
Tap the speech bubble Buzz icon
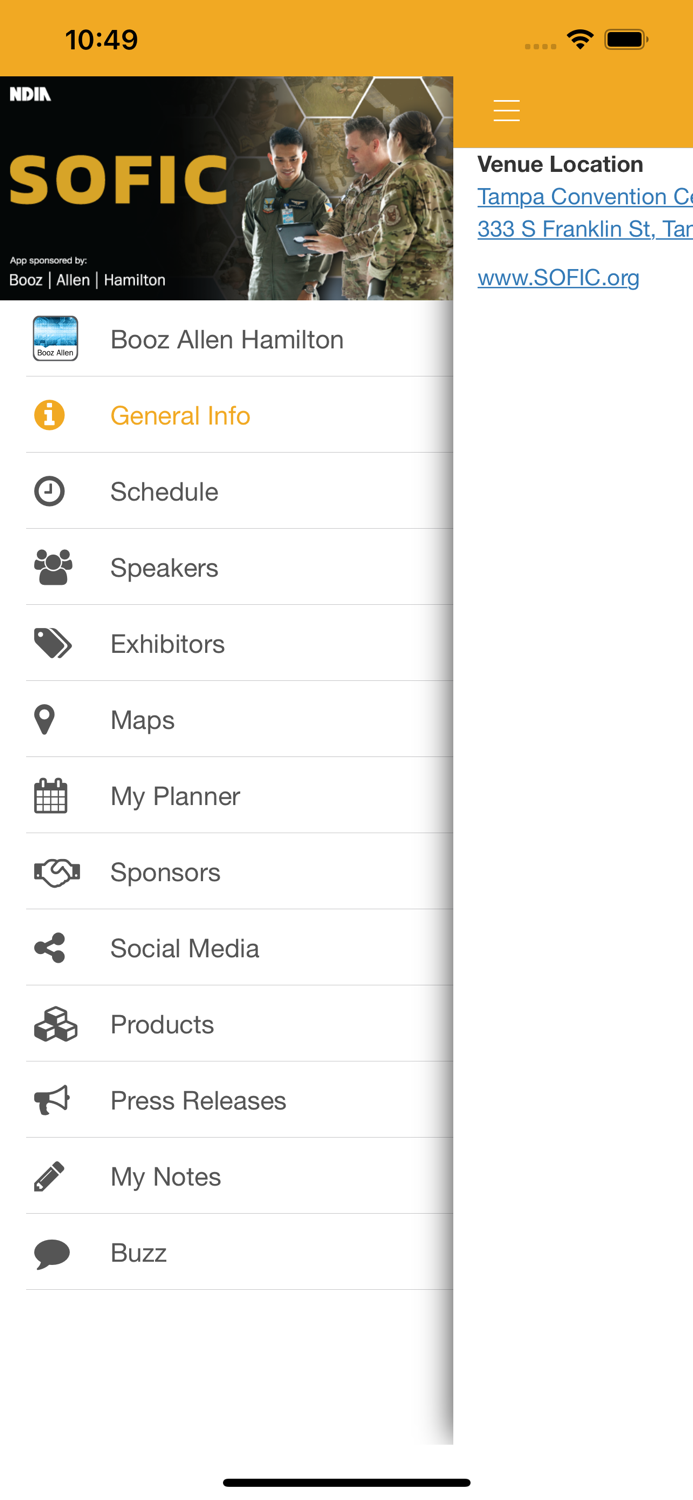[52, 1253]
